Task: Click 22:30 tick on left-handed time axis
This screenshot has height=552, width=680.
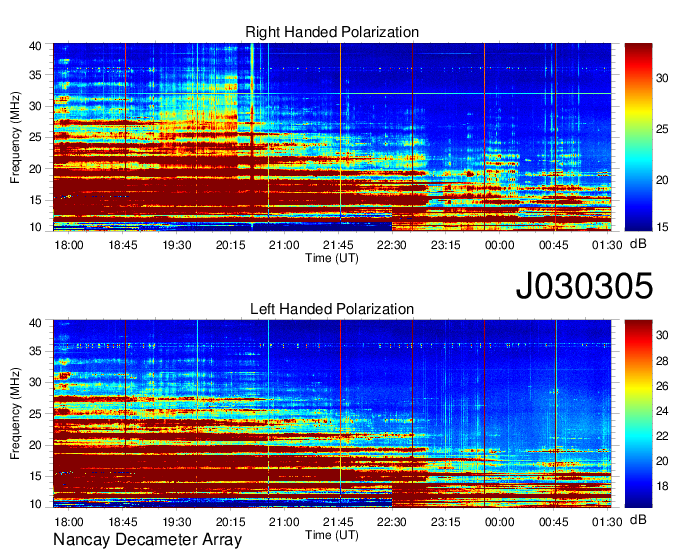Action: [x=392, y=522]
